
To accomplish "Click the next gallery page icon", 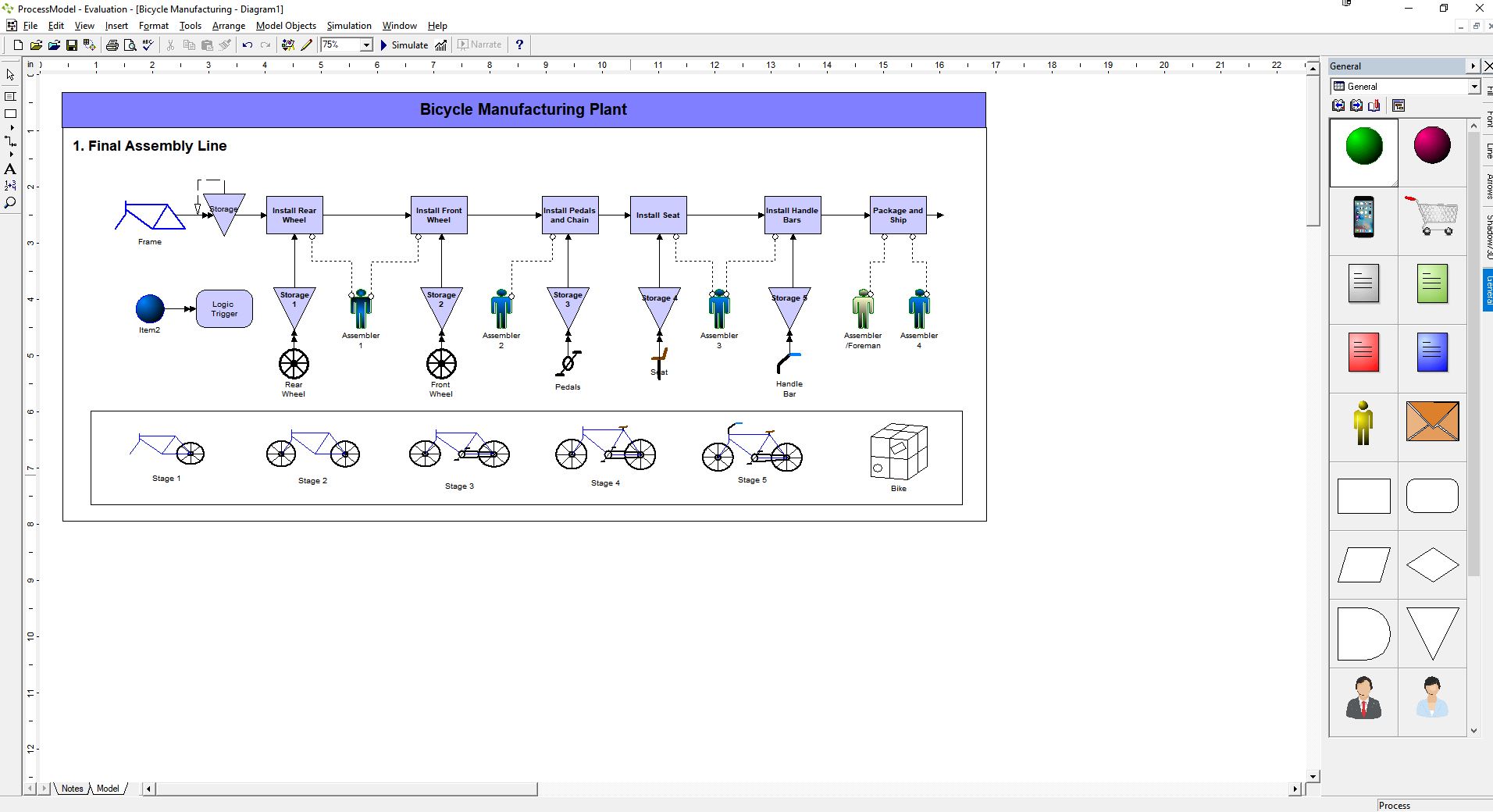I will (x=1356, y=105).
